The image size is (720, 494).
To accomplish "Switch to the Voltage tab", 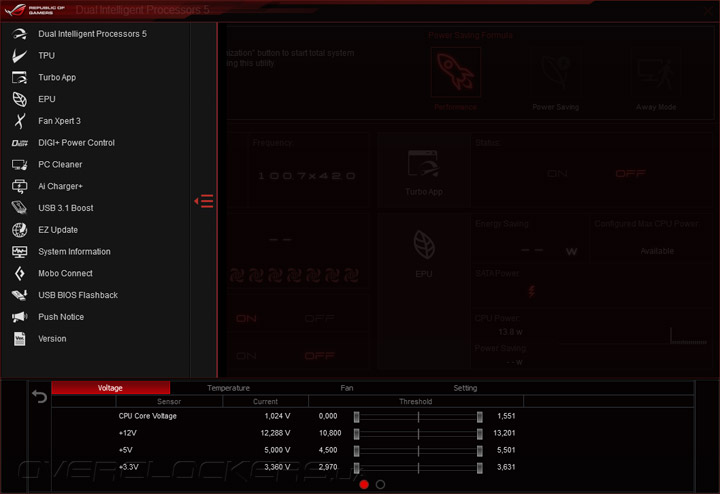I will (110, 388).
